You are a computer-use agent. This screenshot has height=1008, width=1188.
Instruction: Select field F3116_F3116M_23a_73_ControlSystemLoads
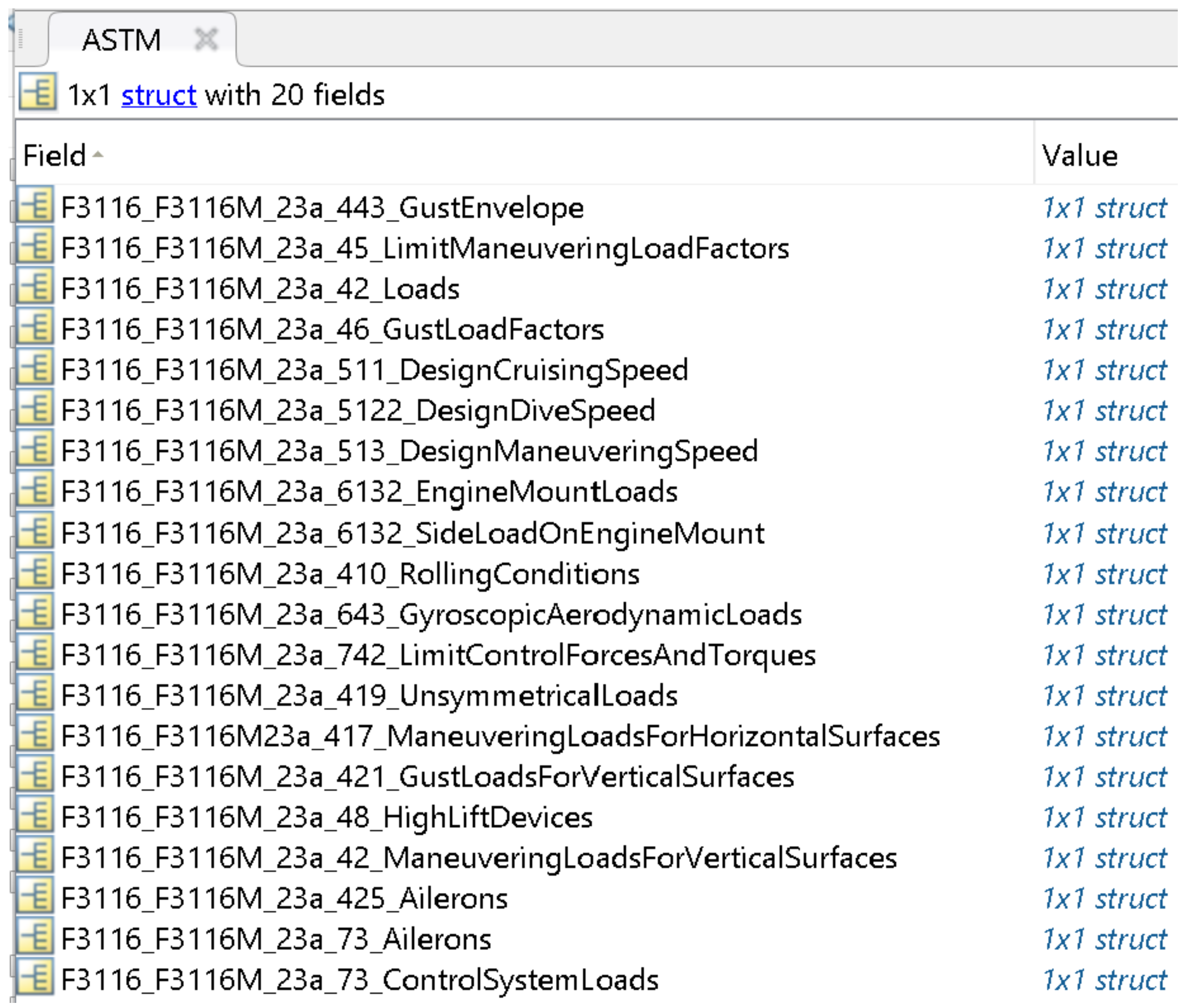[x=360, y=981]
